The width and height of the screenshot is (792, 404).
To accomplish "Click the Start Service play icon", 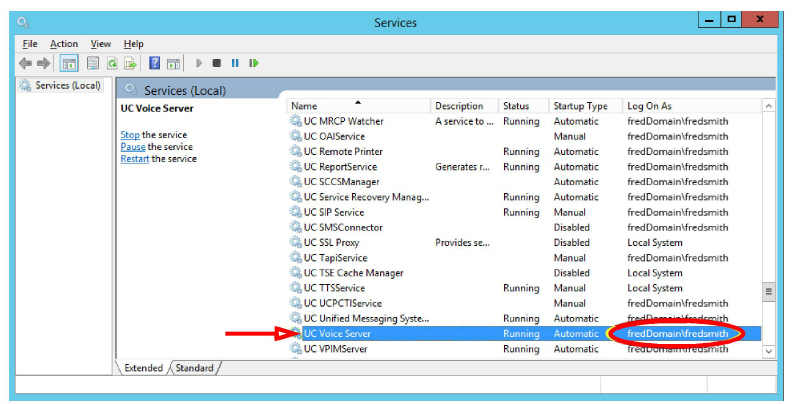I will [x=199, y=63].
